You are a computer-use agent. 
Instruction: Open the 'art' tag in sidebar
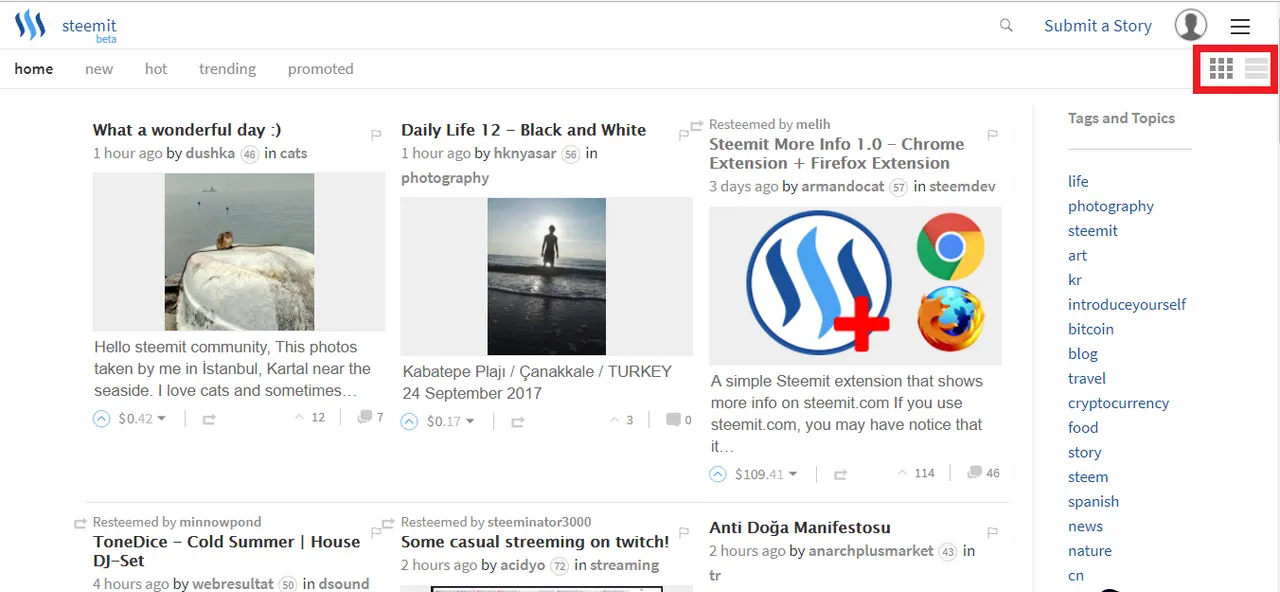pyautogui.click(x=1077, y=255)
